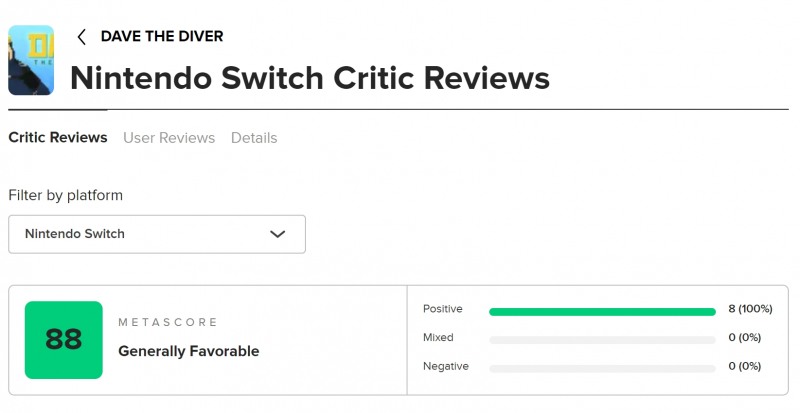800x413 pixels.
Task: Click the Filter by platform label
Action: [65, 195]
